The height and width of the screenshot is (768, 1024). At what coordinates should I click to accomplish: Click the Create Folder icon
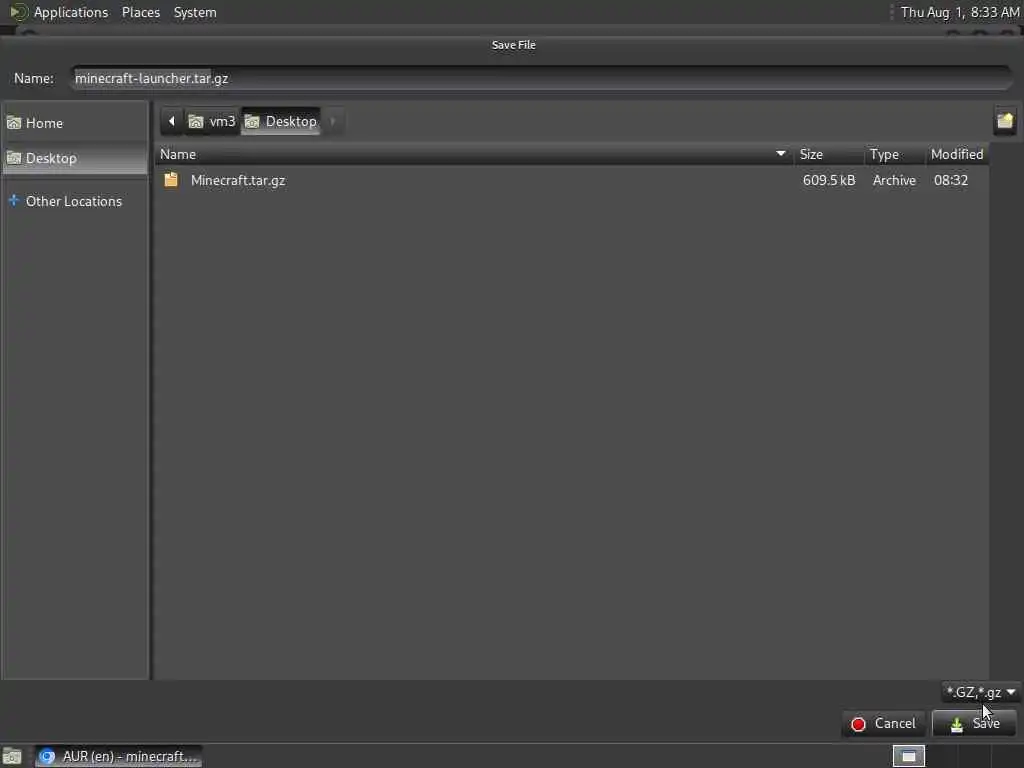[x=1004, y=121]
